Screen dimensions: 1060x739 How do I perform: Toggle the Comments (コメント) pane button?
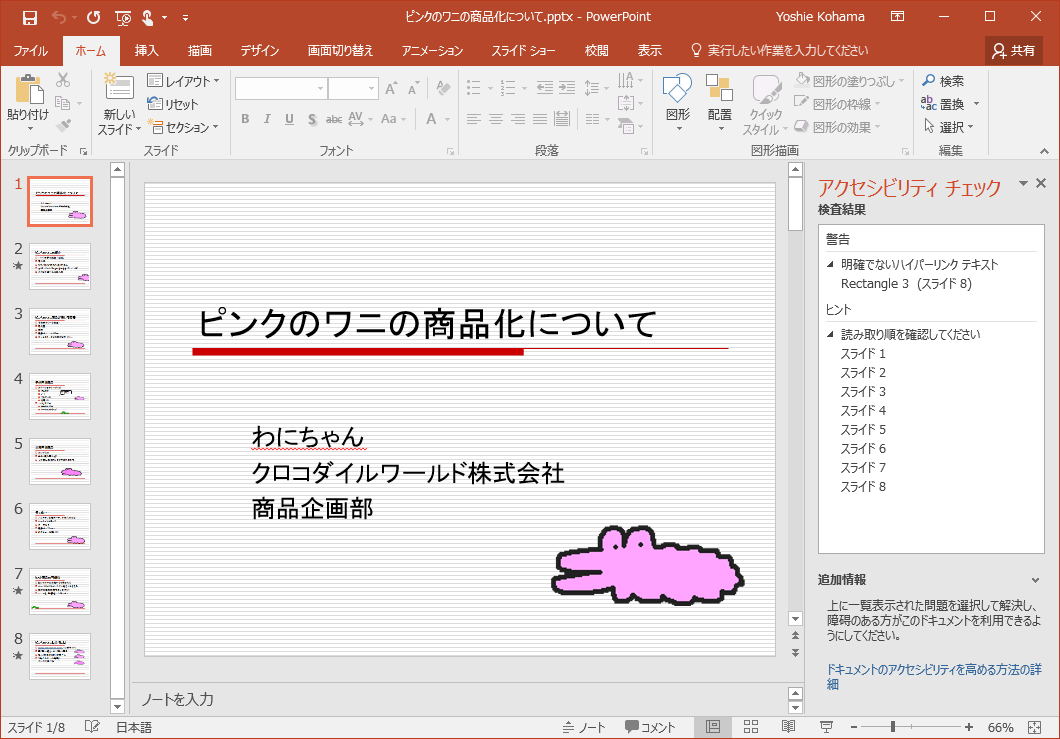pos(650,727)
